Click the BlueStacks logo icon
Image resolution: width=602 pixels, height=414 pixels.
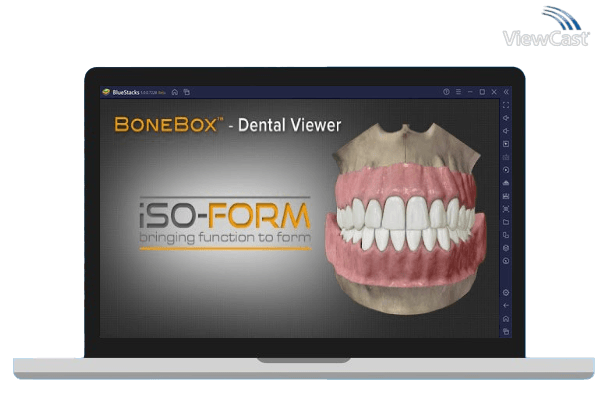click(x=106, y=92)
